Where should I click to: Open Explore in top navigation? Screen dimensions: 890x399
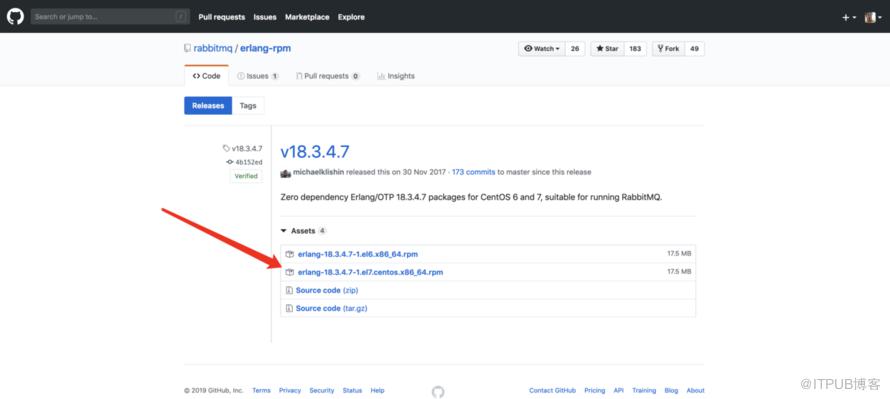(351, 17)
